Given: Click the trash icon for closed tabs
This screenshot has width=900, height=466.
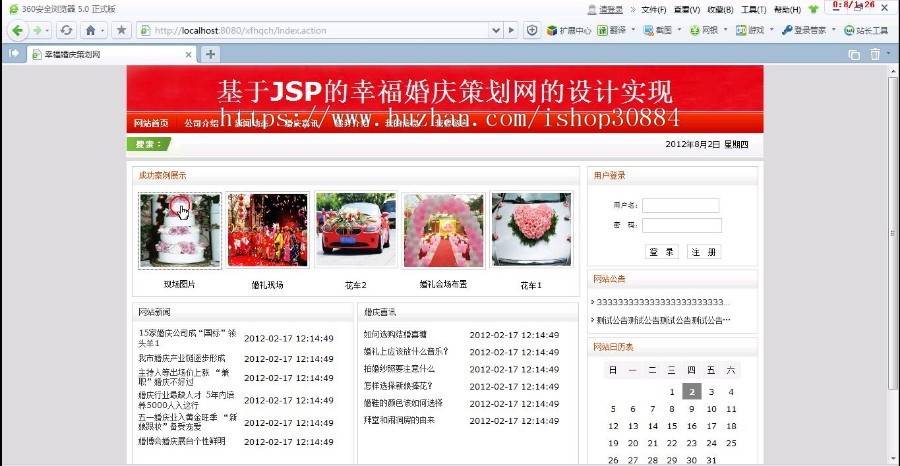Looking at the screenshot, I should tap(875, 55).
